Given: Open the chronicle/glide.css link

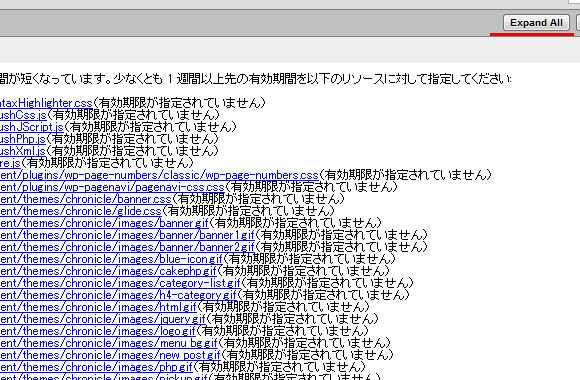Looking at the screenshot, I should point(81,211).
